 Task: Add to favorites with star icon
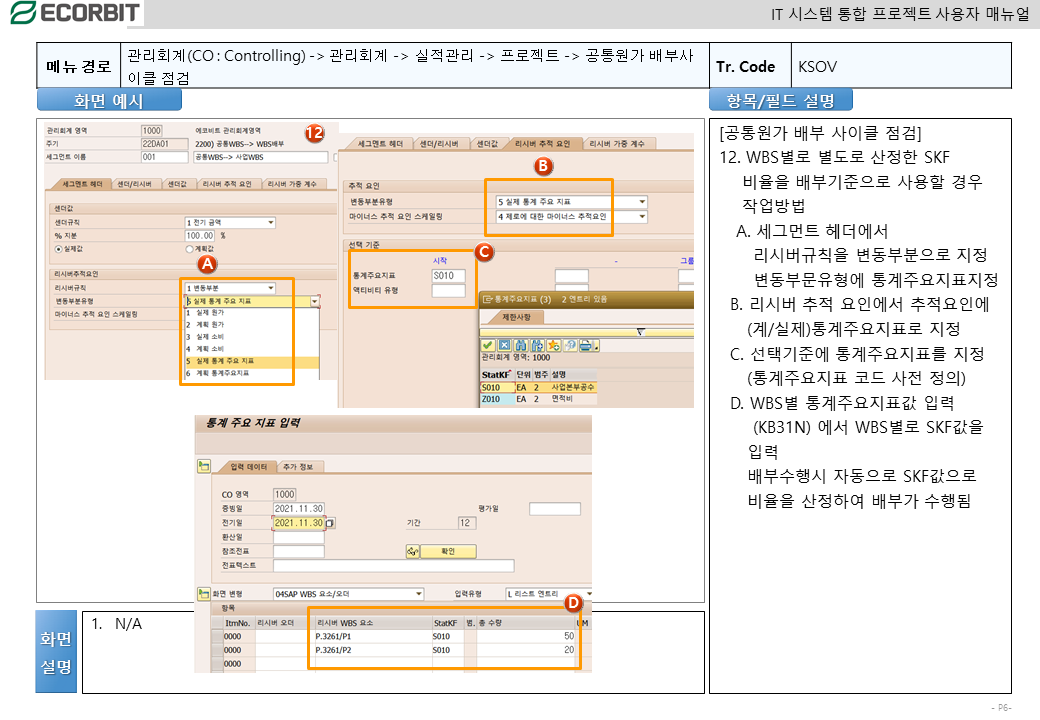pyautogui.click(x=553, y=345)
